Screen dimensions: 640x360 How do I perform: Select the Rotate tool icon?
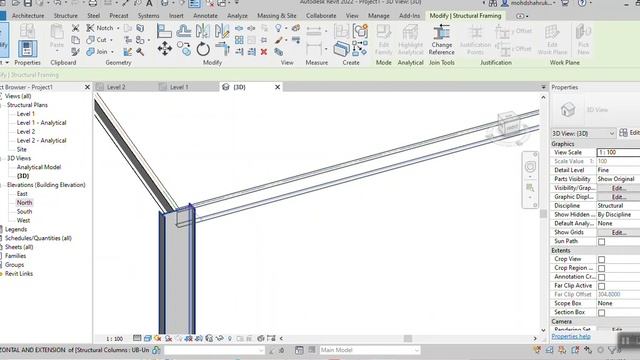point(203,49)
